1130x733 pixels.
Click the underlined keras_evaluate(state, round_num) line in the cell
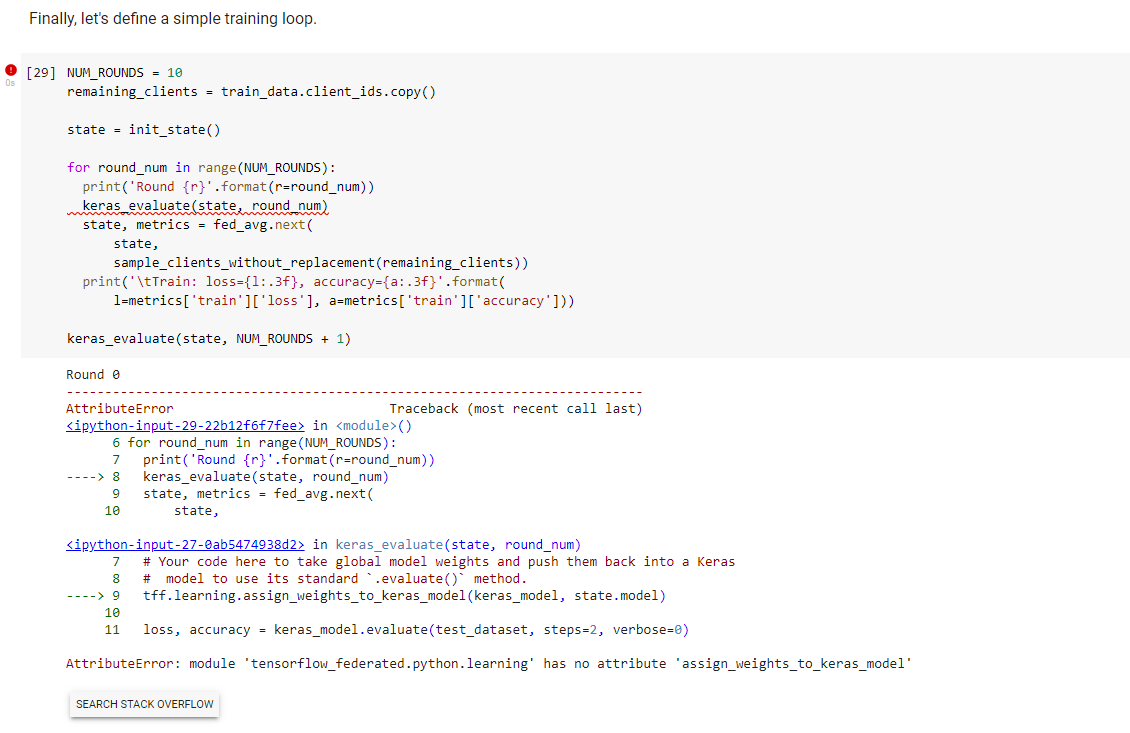click(205, 206)
